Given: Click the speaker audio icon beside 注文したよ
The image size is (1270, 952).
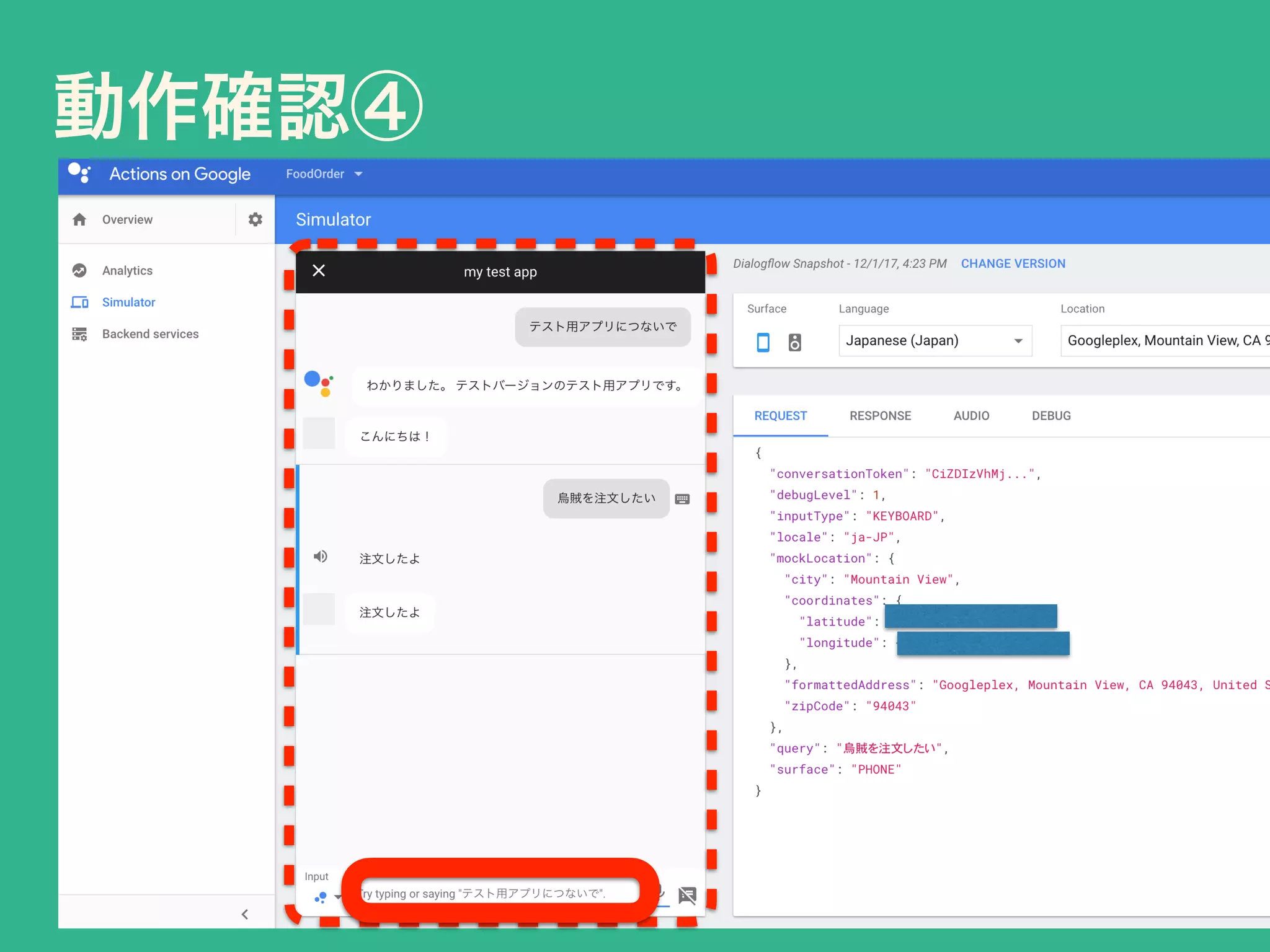Looking at the screenshot, I should click(x=321, y=557).
